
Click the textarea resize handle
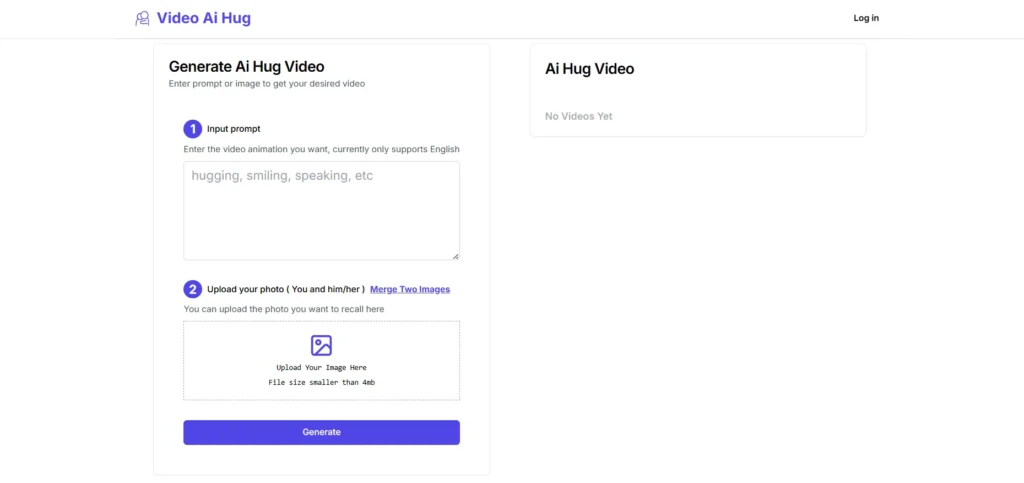pyautogui.click(x=455, y=256)
